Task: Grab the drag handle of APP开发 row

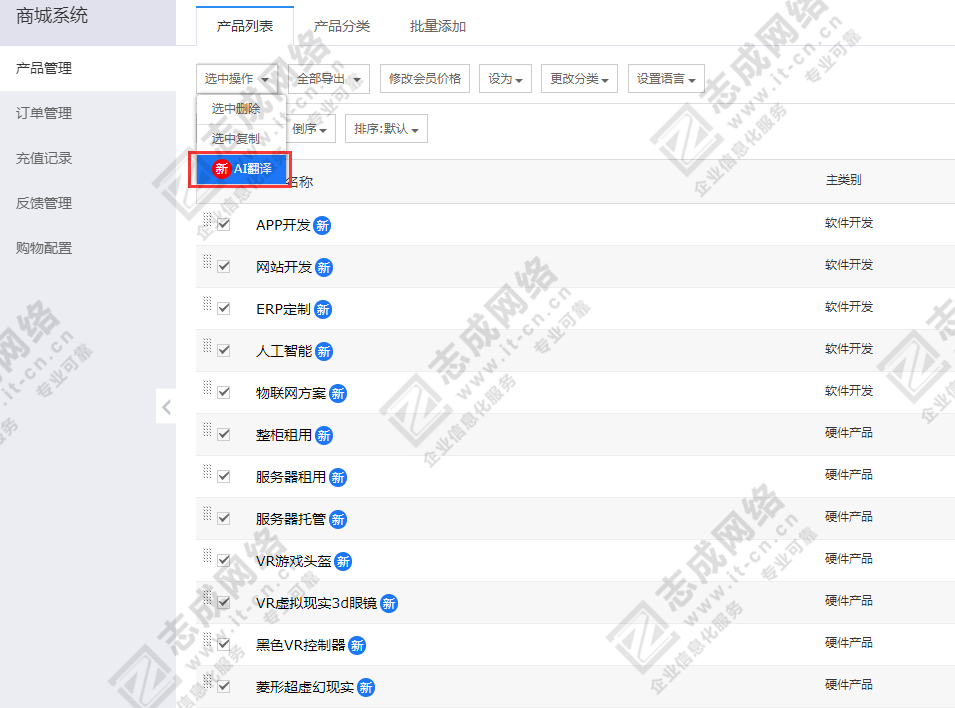Action: pos(207,219)
